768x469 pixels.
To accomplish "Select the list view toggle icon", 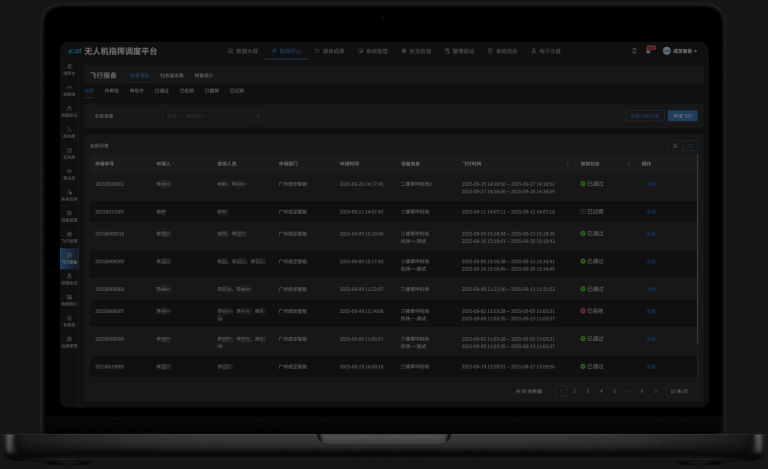I will pyautogui.click(x=690, y=145).
